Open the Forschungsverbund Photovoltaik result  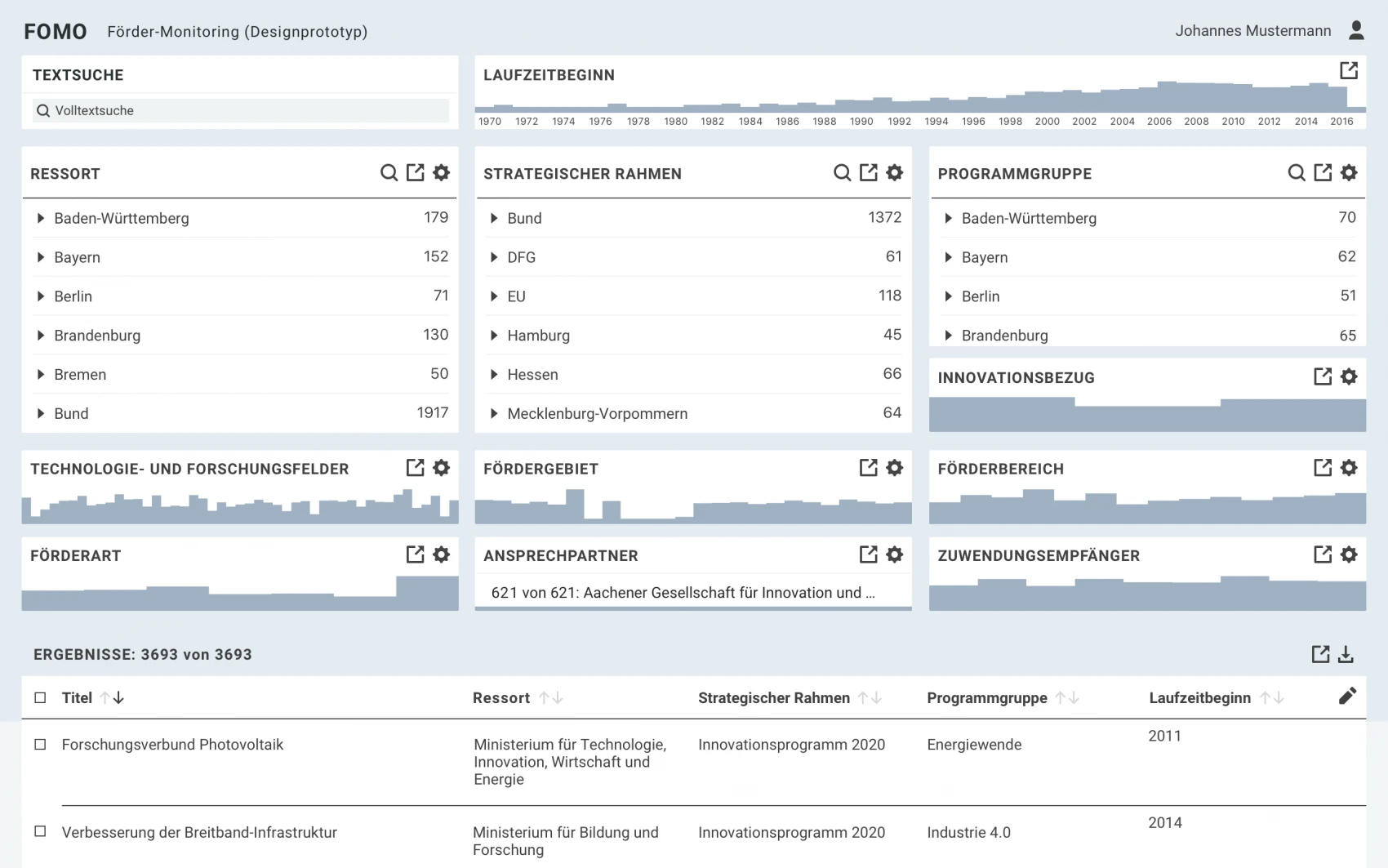click(172, 745)
